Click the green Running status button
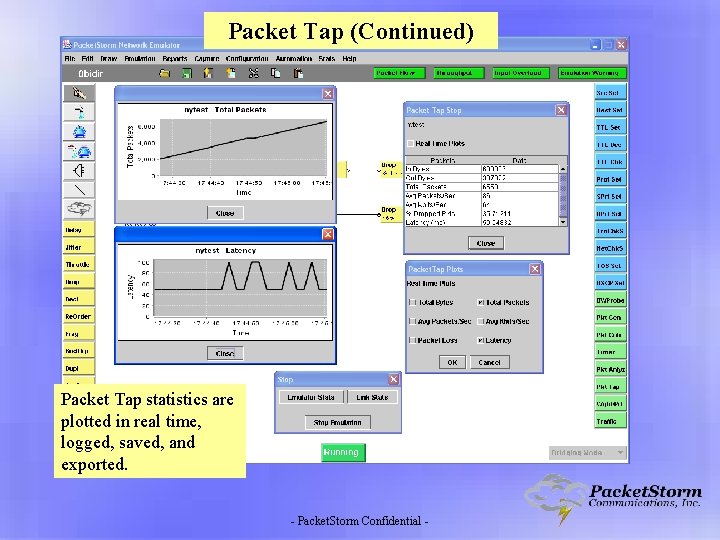 tap(343, 452)
